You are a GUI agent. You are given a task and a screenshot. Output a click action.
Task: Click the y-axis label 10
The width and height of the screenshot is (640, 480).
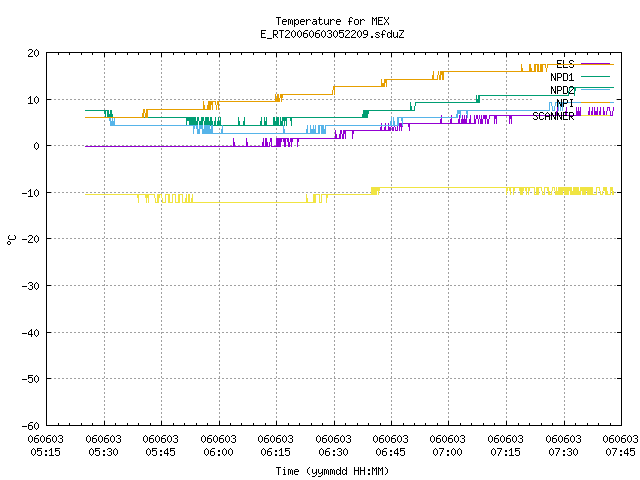click(x=33, y=100)
